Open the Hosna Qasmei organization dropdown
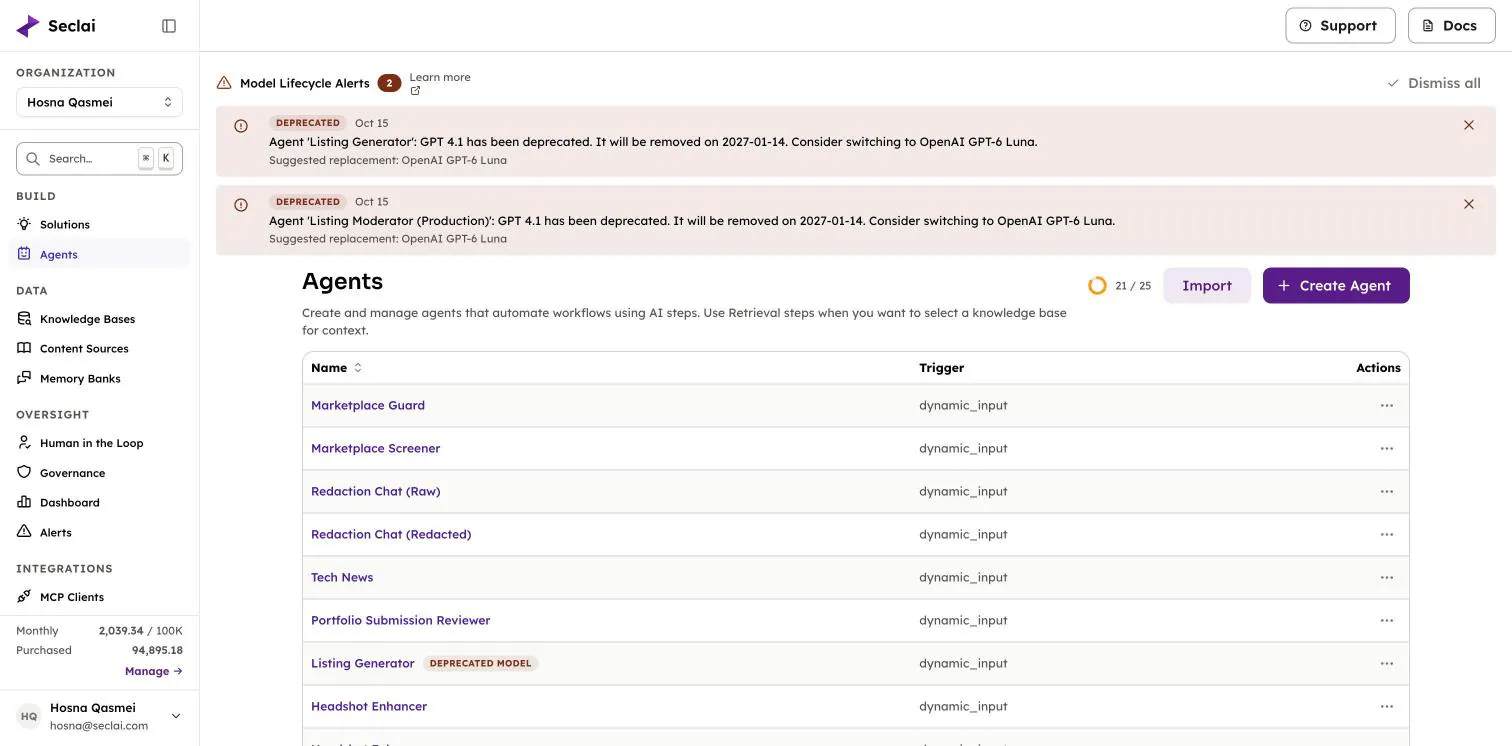The width and height of the screenshot is (1512, 746). 99,102
